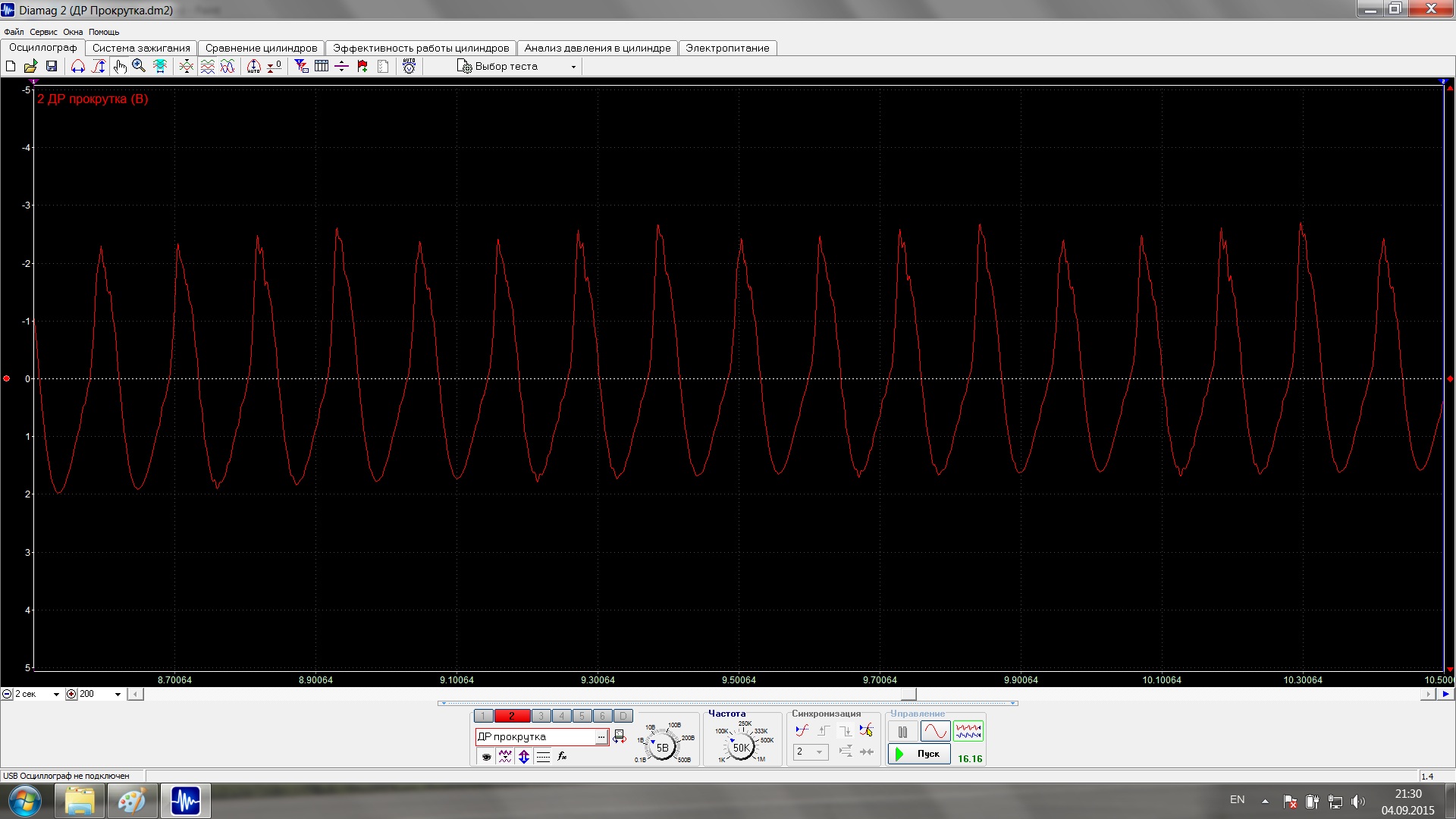Screen dimensions: 1456x819
Task: Toggle channel 6 button
Action: click(x=602, y=716)
